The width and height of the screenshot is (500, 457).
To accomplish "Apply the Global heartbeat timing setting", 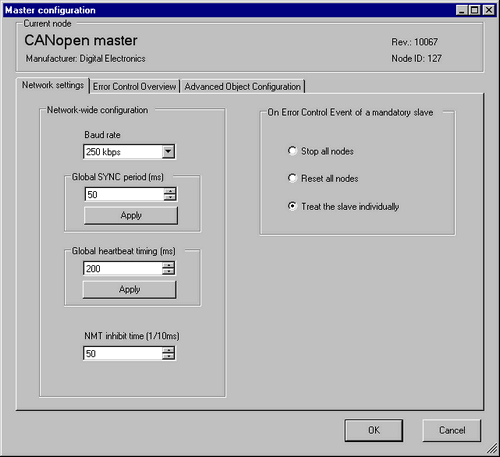I will click(129, 289).
